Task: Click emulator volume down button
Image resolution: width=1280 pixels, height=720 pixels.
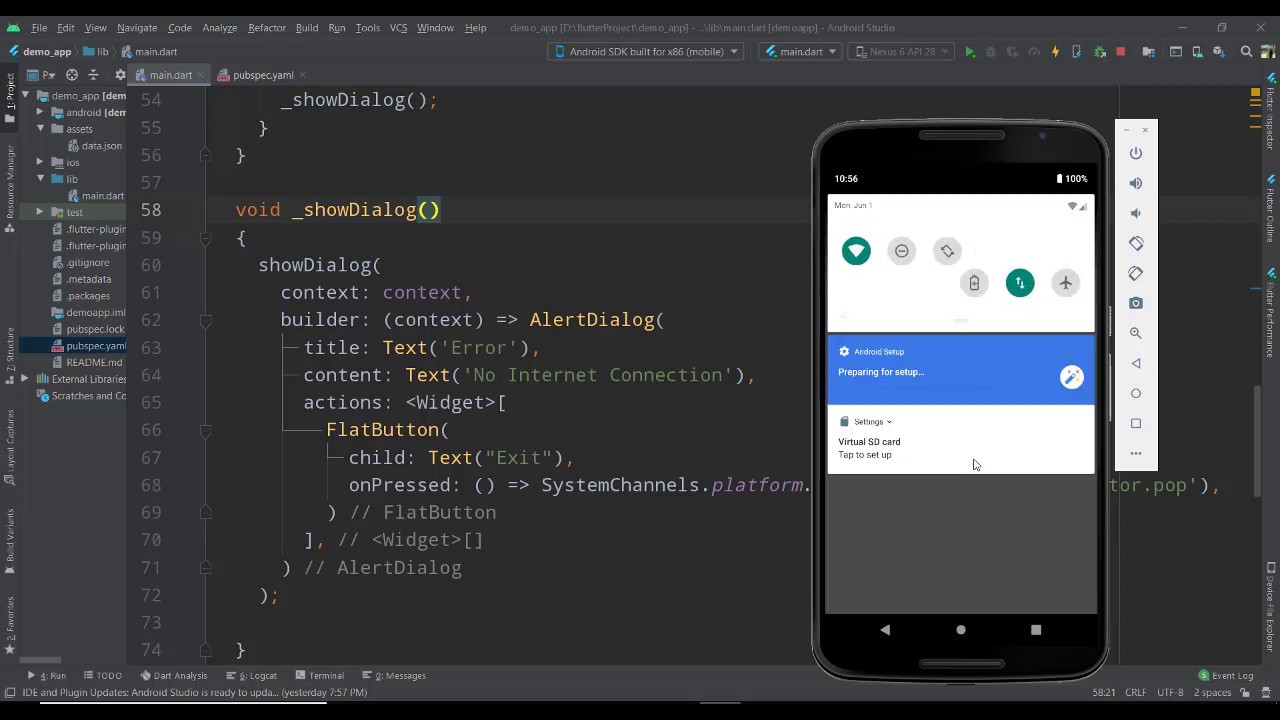Action: click(1136, 213)
